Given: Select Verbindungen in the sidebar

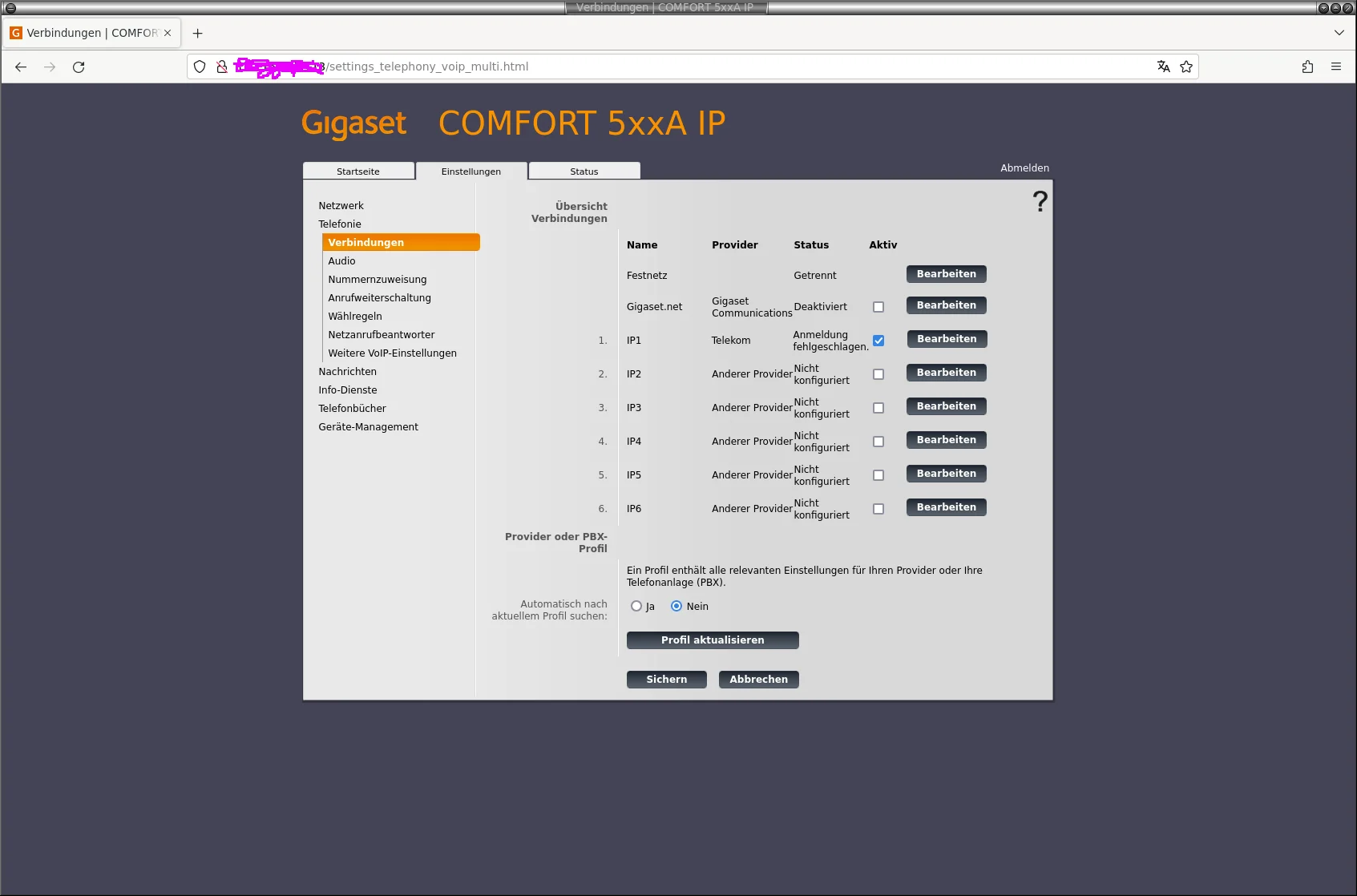Looking at the screenshot, I should click(x=401, y=242).
